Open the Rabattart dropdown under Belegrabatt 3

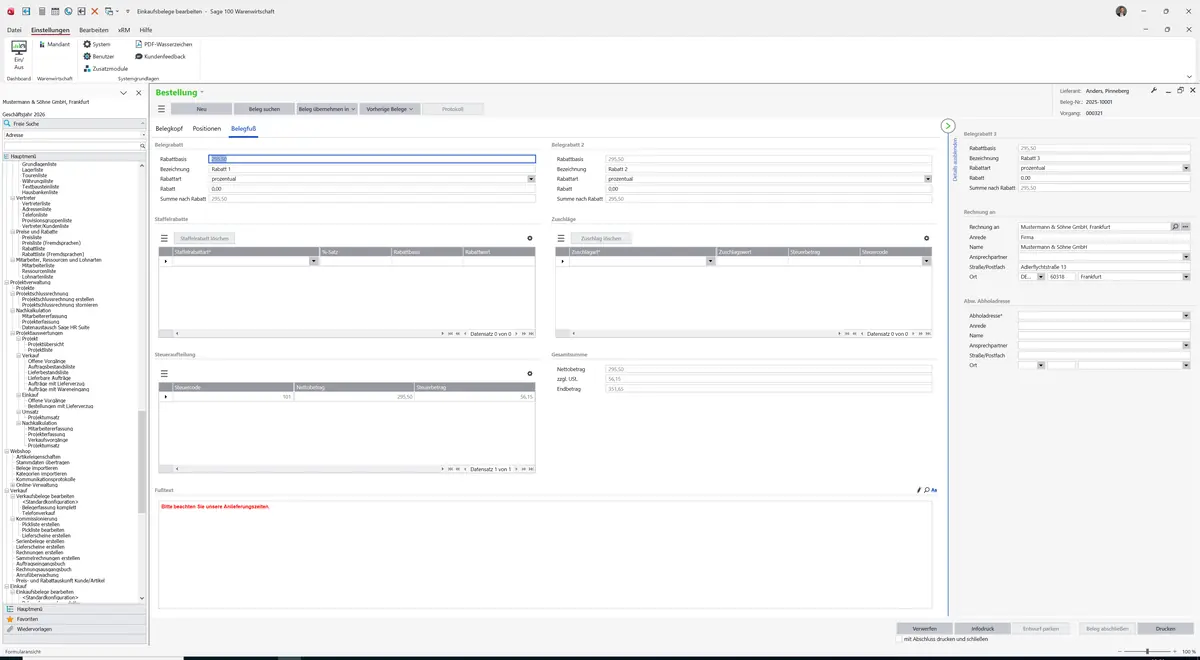pos(1186,168)
